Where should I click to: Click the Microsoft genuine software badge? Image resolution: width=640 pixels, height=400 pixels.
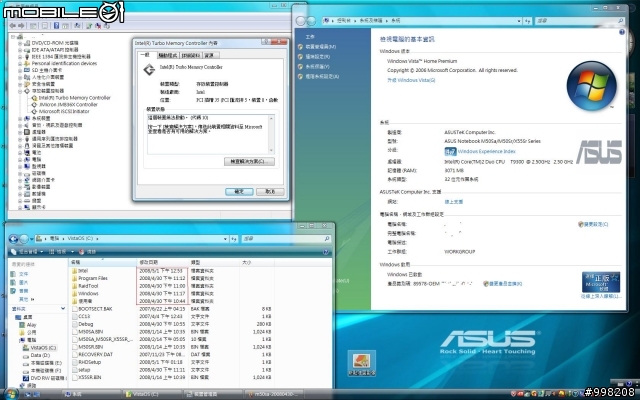click(601, 282)
